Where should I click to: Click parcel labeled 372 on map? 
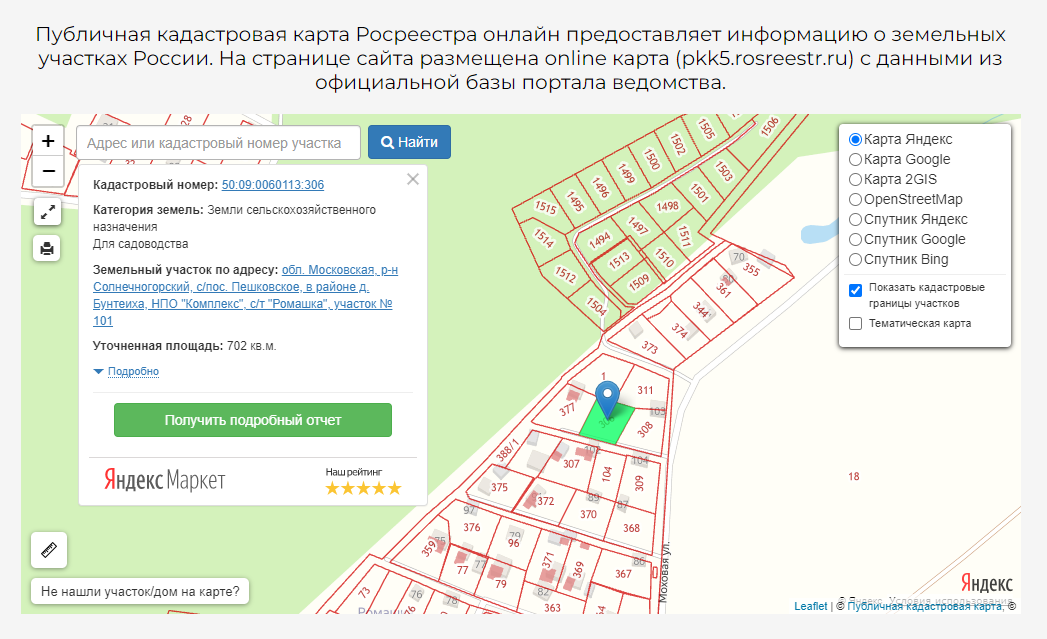(546, 501)
